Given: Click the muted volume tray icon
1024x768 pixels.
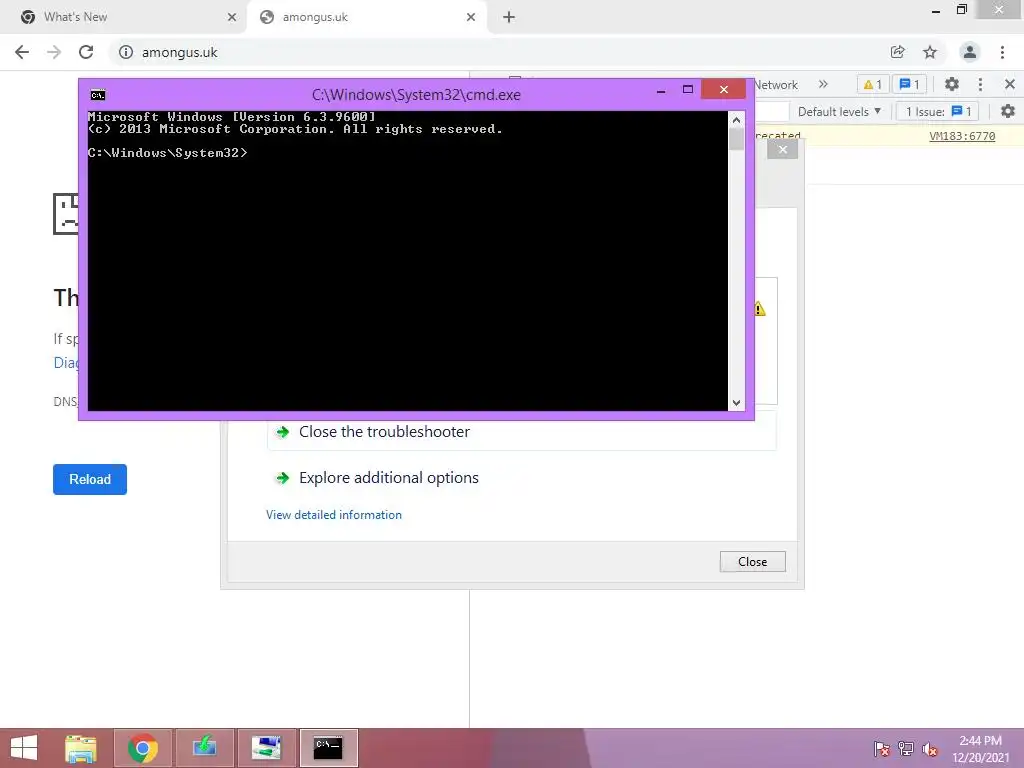Looking at the screenshot, I should click(x=929, y=748).
